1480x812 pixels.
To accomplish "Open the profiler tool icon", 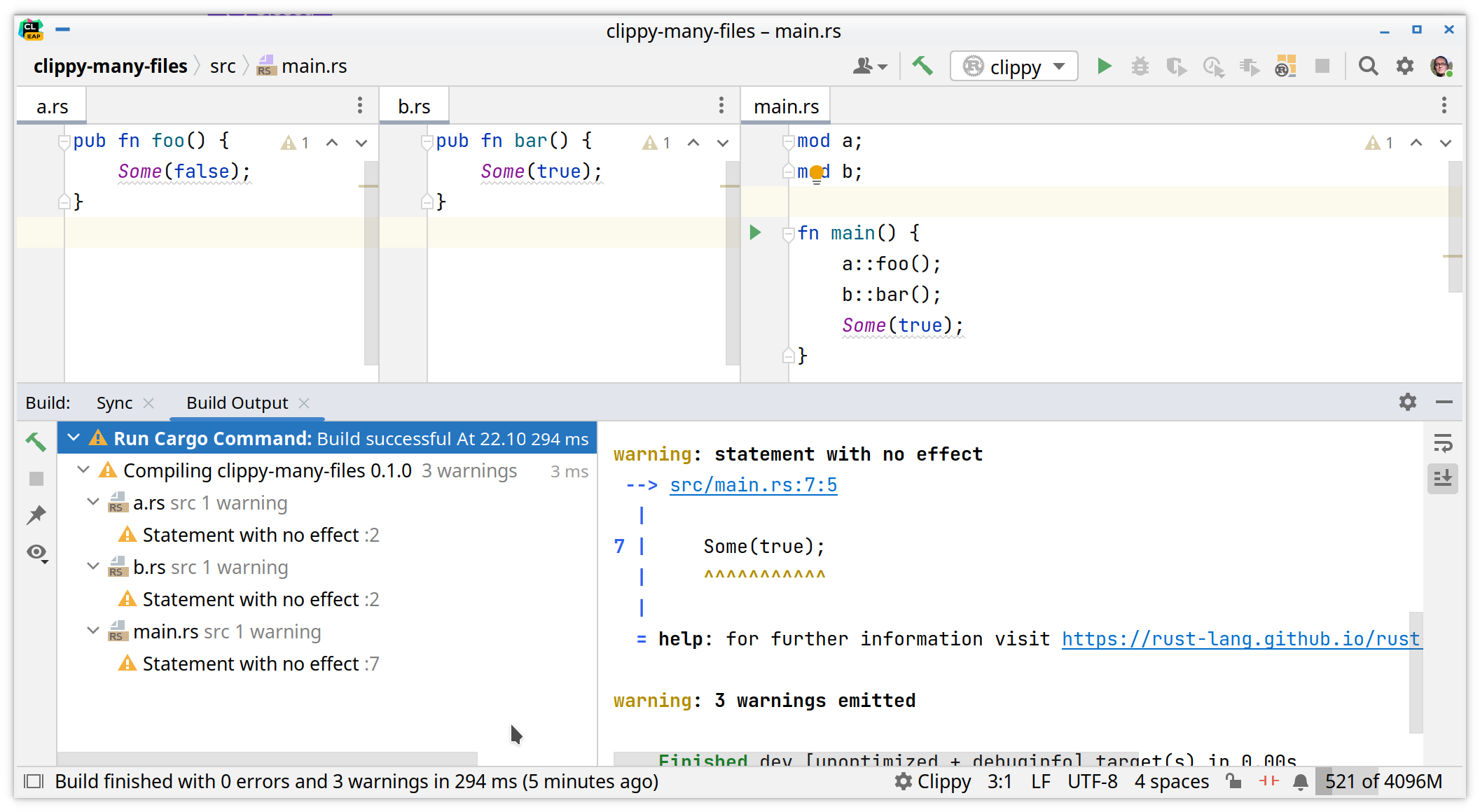I will coord(1214,66).
